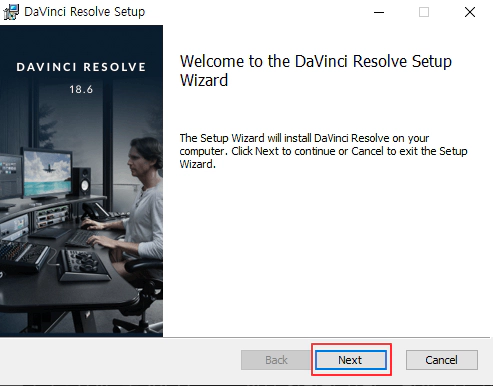This screenshot has height=386, width=493.
Task: Click the Welcome to Setup Wizard heading
Action: coord(316,70)
